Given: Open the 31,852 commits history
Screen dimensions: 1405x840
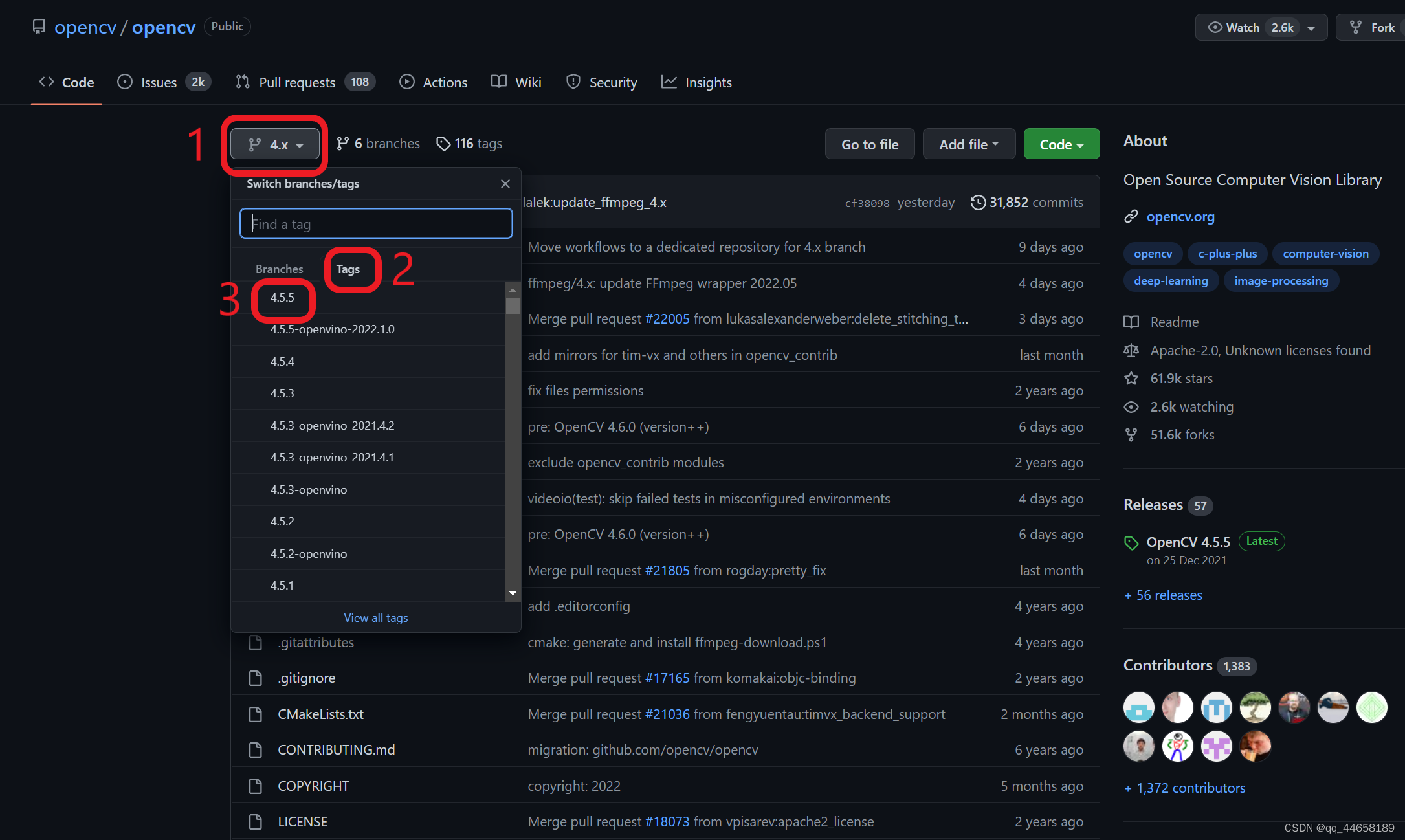Looking at the screenshot, I should tap(1026, 203).
